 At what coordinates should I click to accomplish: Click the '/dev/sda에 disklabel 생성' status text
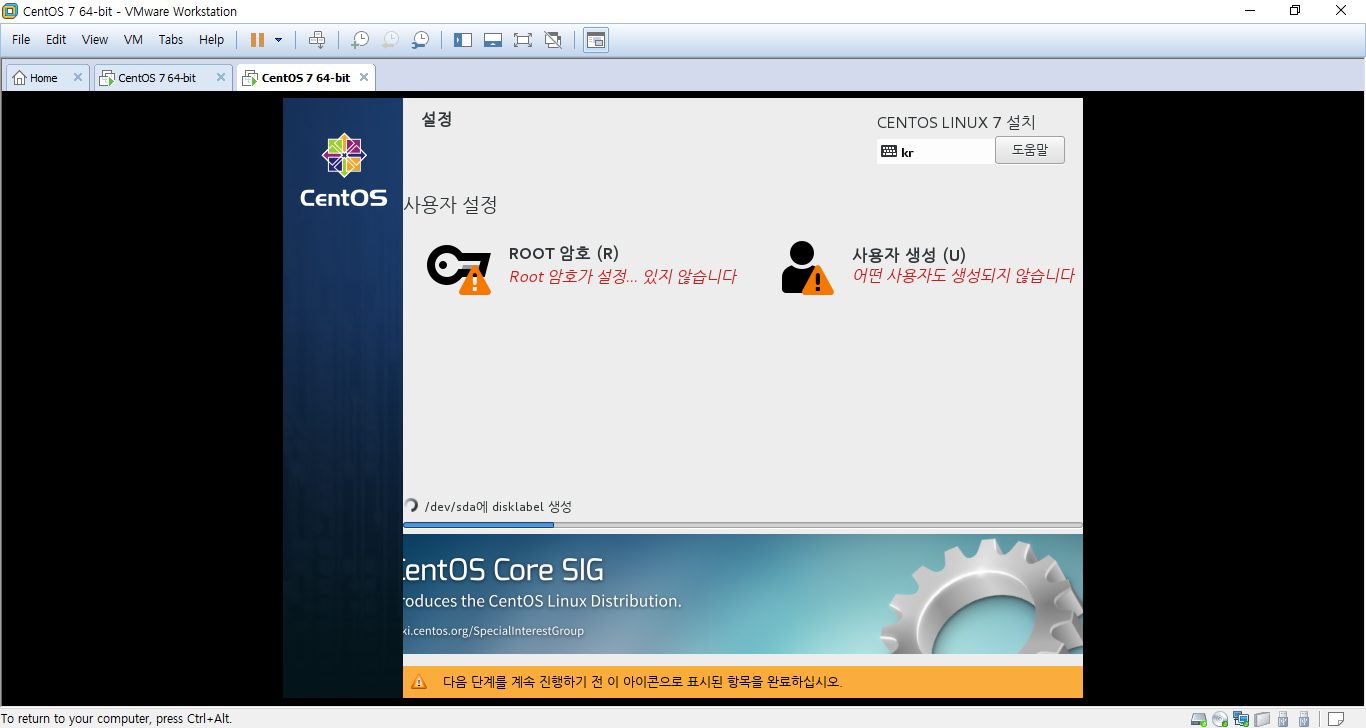coord(498,507)
